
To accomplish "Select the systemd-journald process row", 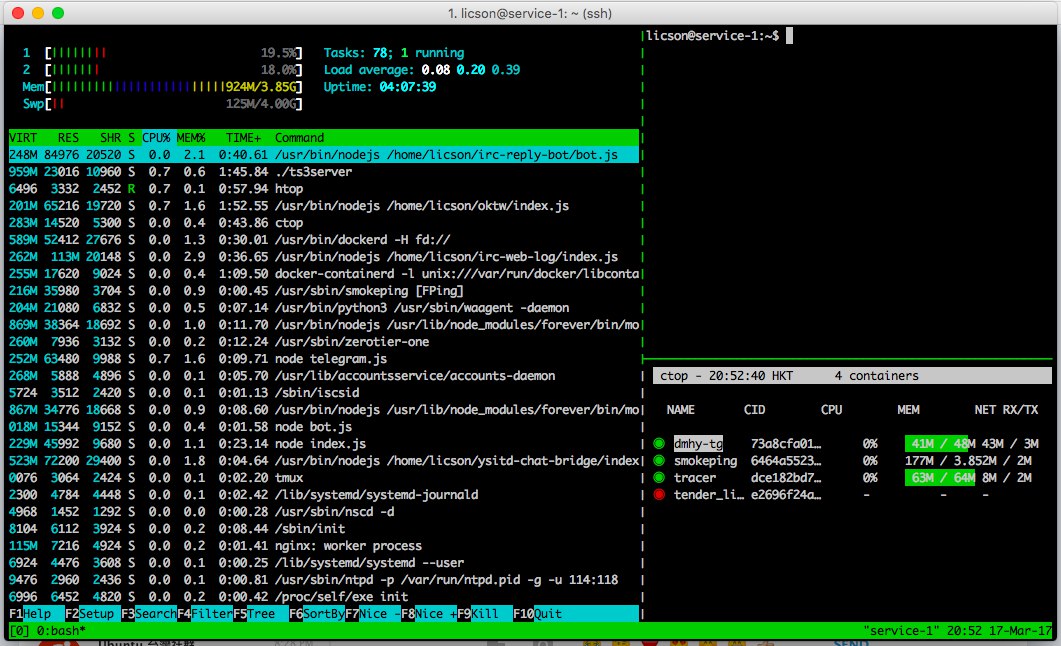I will pyautogui.click(x=323, y=494).
